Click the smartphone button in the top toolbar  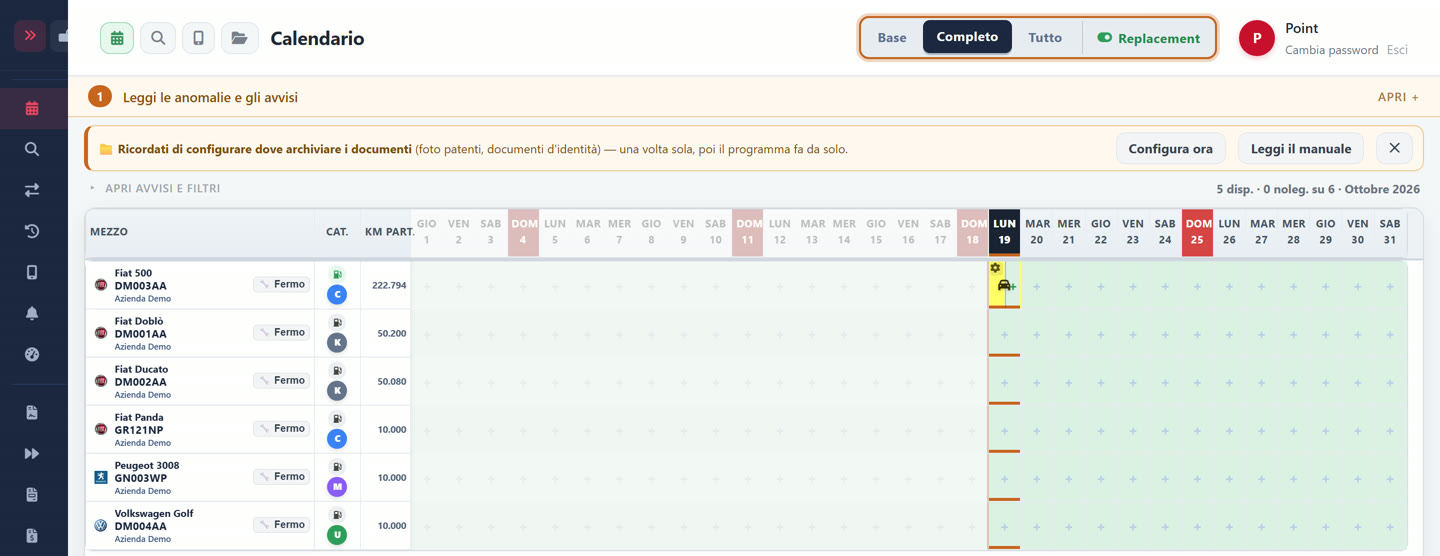(198, 38)
